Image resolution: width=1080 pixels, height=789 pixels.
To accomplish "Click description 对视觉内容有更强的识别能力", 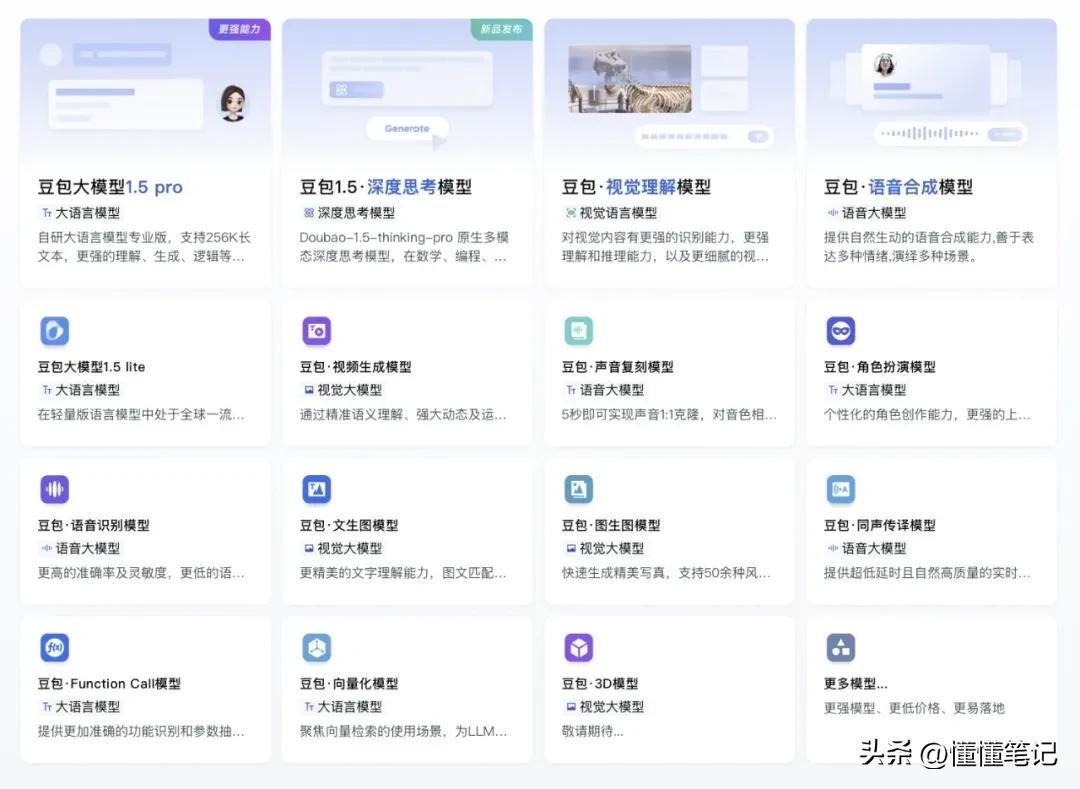I will click(x=666, y=247).
